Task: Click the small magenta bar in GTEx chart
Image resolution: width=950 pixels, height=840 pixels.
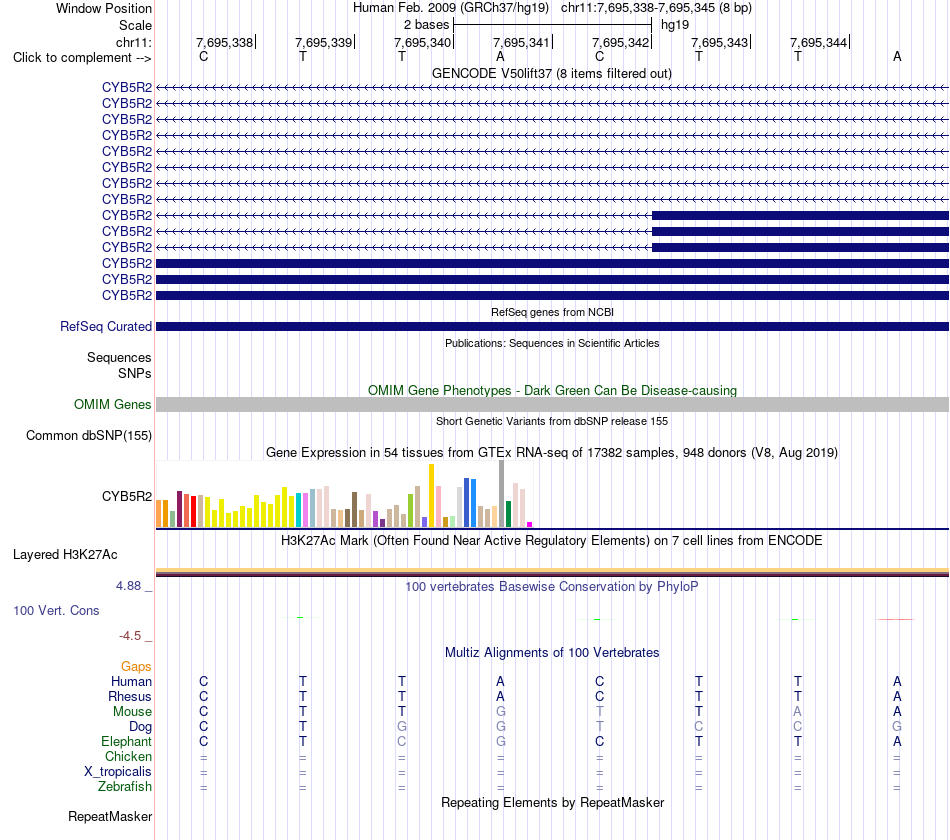Action: click(530, 525)
